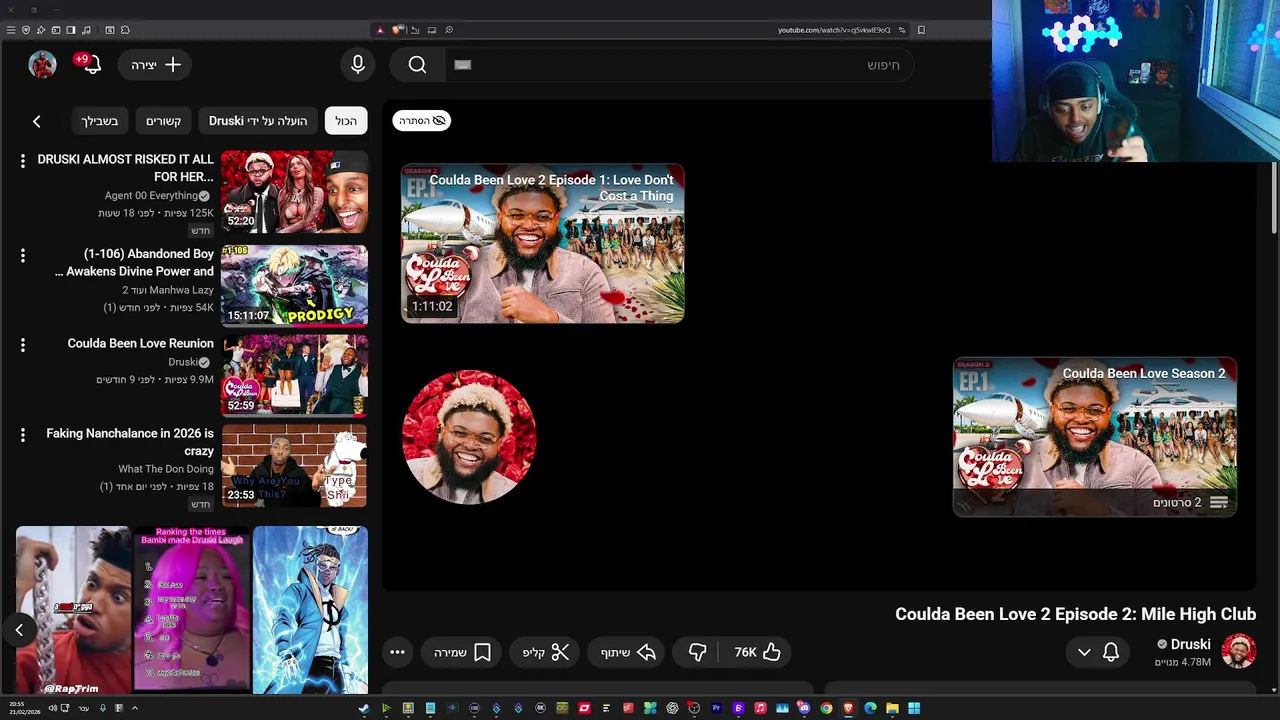The height and width of the screenshot is (720, 1280).
Task: Open Steam from the taskbar
Action: coord(364,708)
